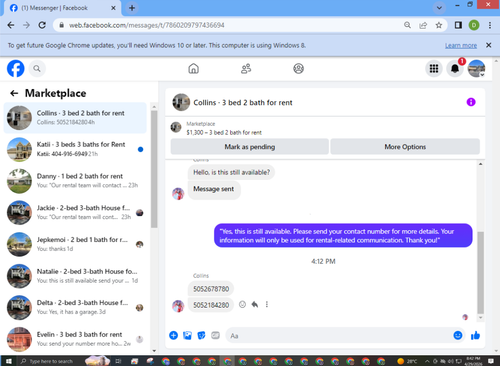Open Danny - 1 bed 2 bath conversation
The image size is (500, 366).
click(x=75, y=181)
